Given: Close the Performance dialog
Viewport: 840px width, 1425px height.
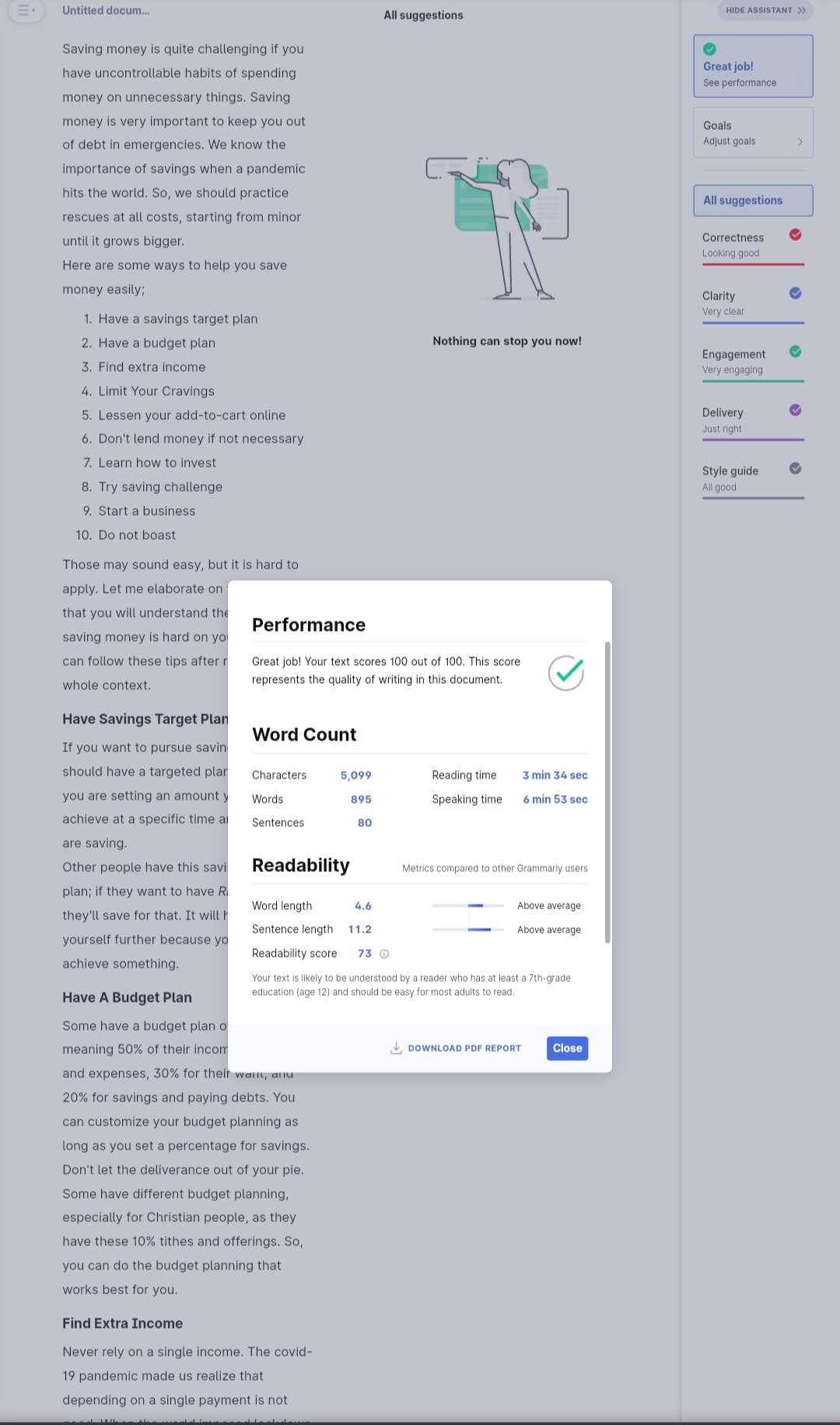Looking at the screenshot, I should (x=567, y=1049).
